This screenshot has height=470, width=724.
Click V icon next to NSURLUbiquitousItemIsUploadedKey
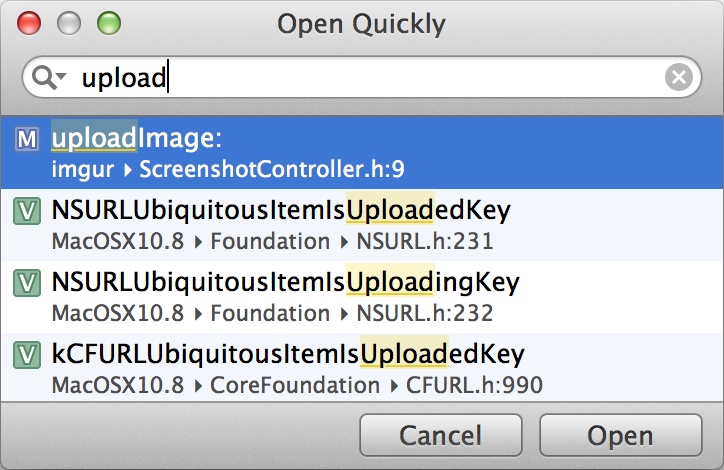(27, 211)
